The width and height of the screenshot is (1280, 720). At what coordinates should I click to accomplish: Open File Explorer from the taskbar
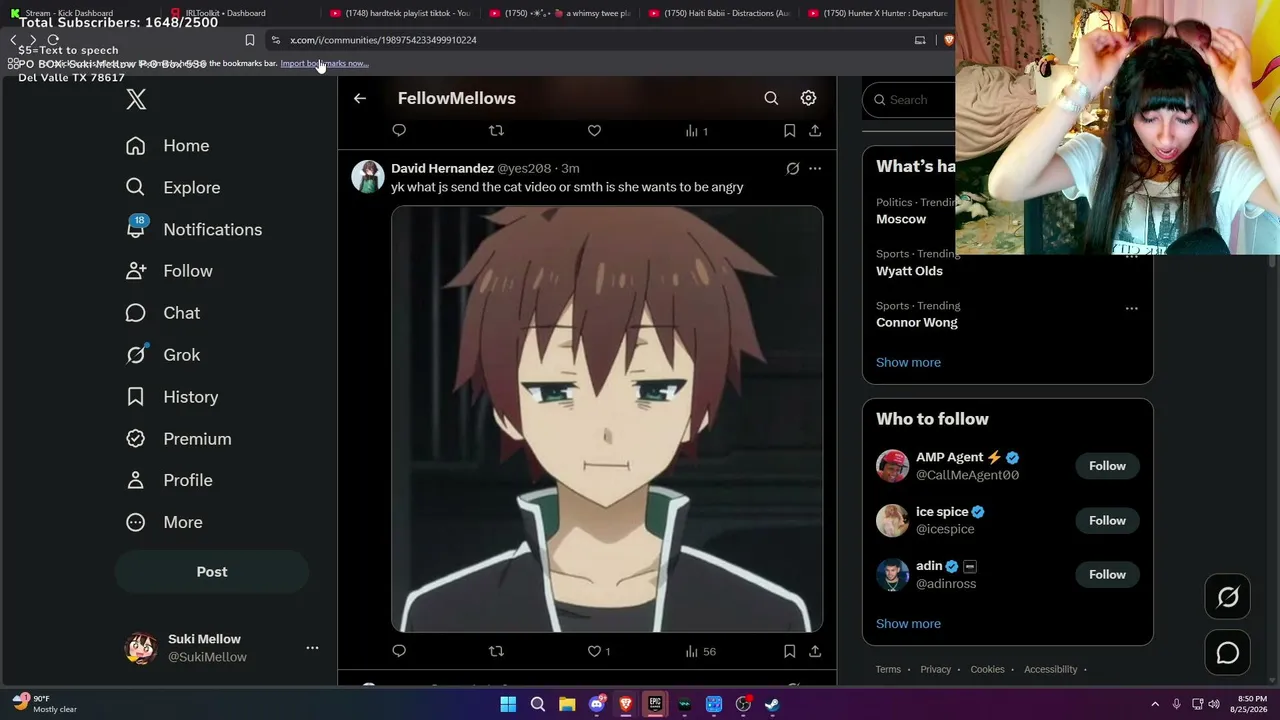(567, 704)
